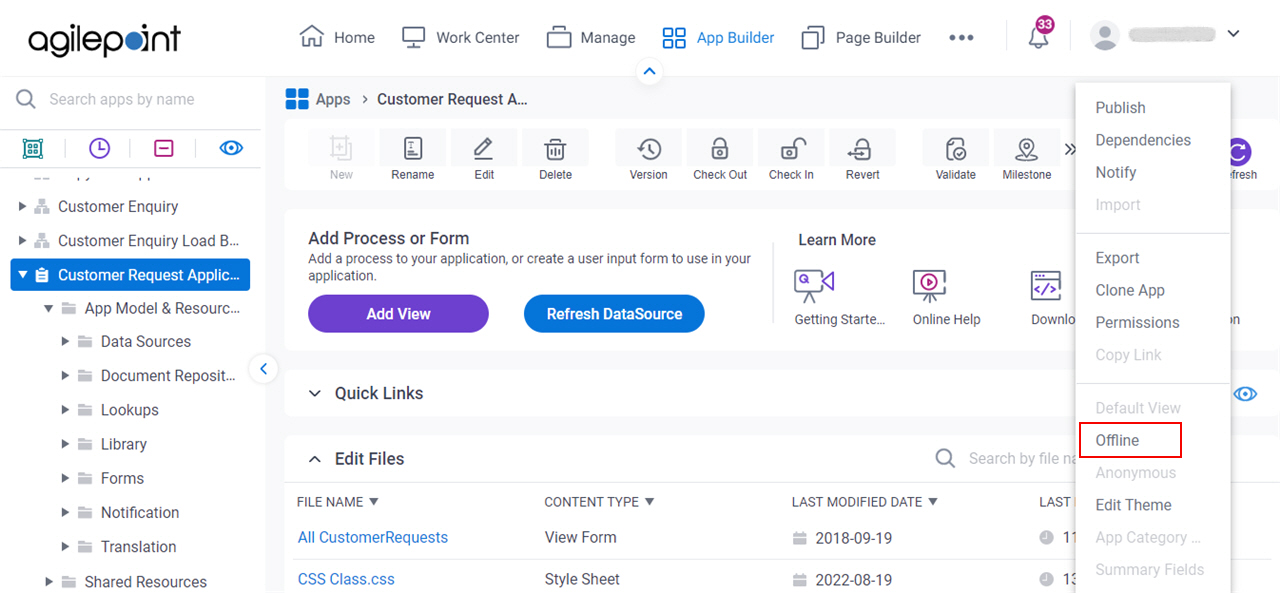
Task: Click the Refresh icon in toolbar
Action: point(1239,152)
